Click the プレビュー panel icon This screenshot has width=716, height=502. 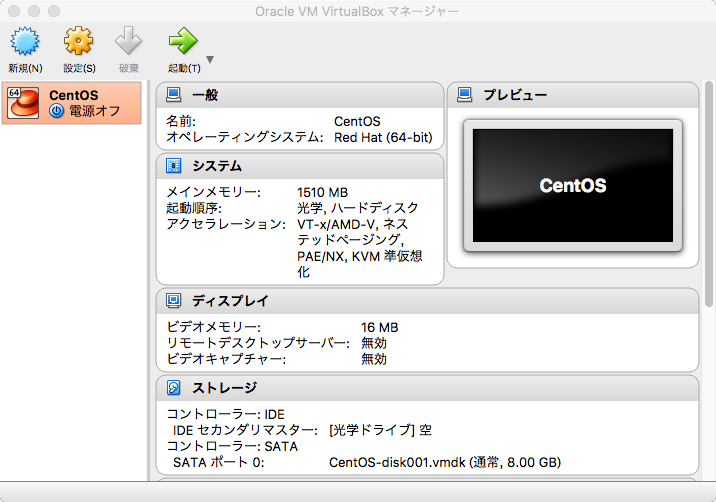coord(464,95)
